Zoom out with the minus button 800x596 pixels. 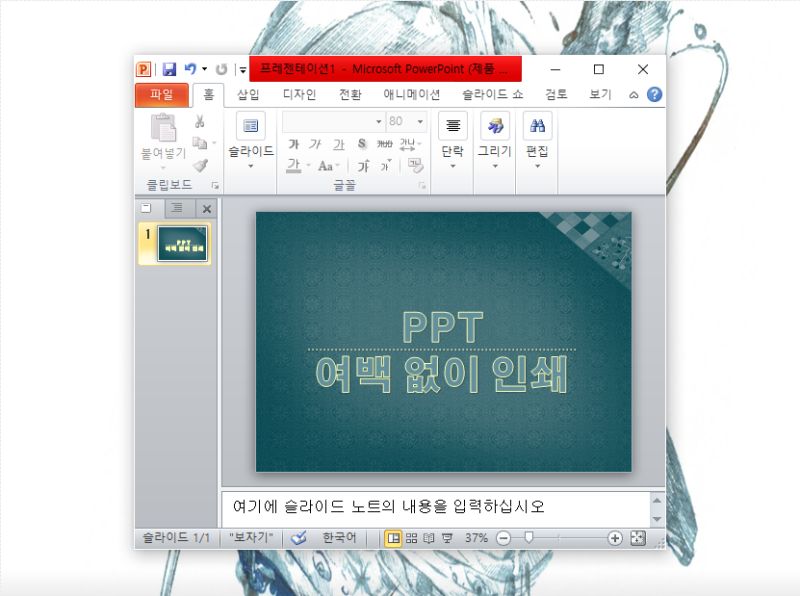pos(503,538)
